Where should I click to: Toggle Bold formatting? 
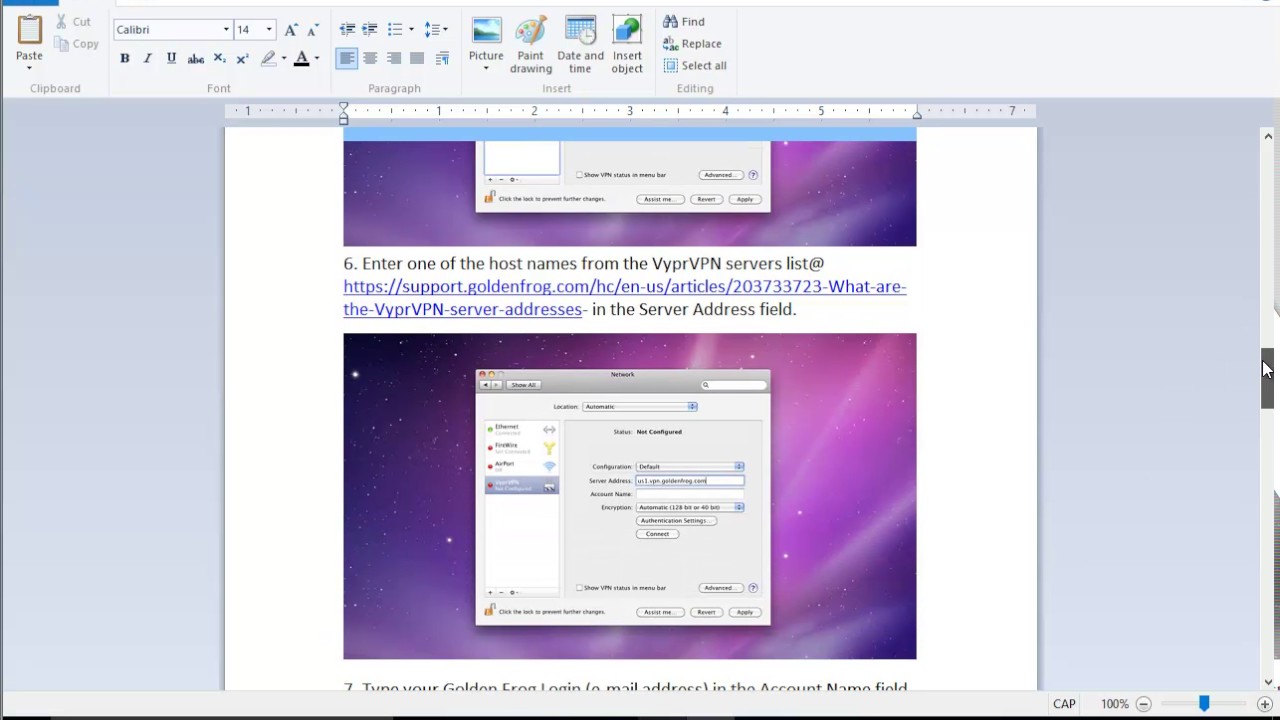pos(125,59)
